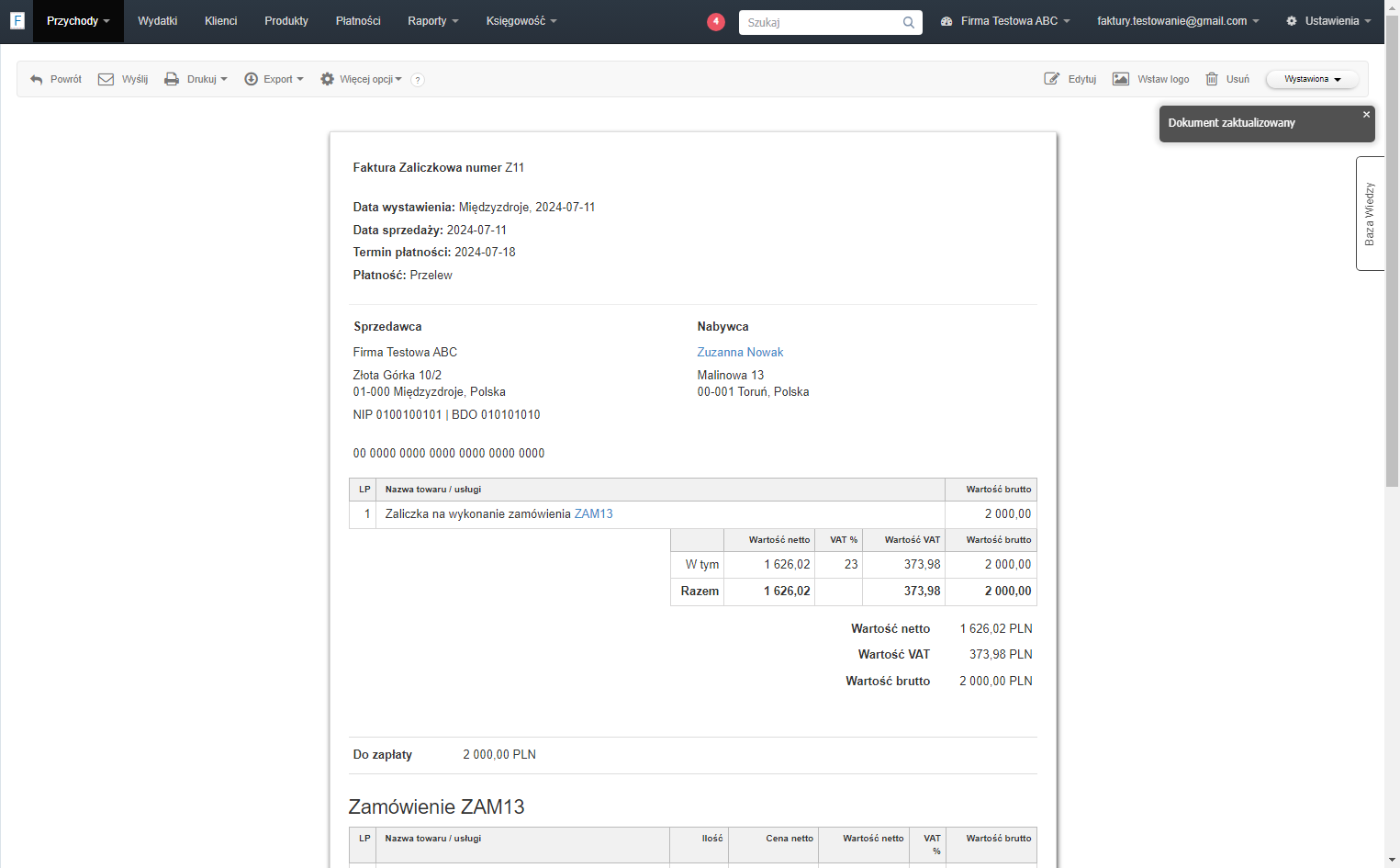Screen dimensions: 1400x868
Task: Follow the ZAM13 order link
Action: [593, 513]
